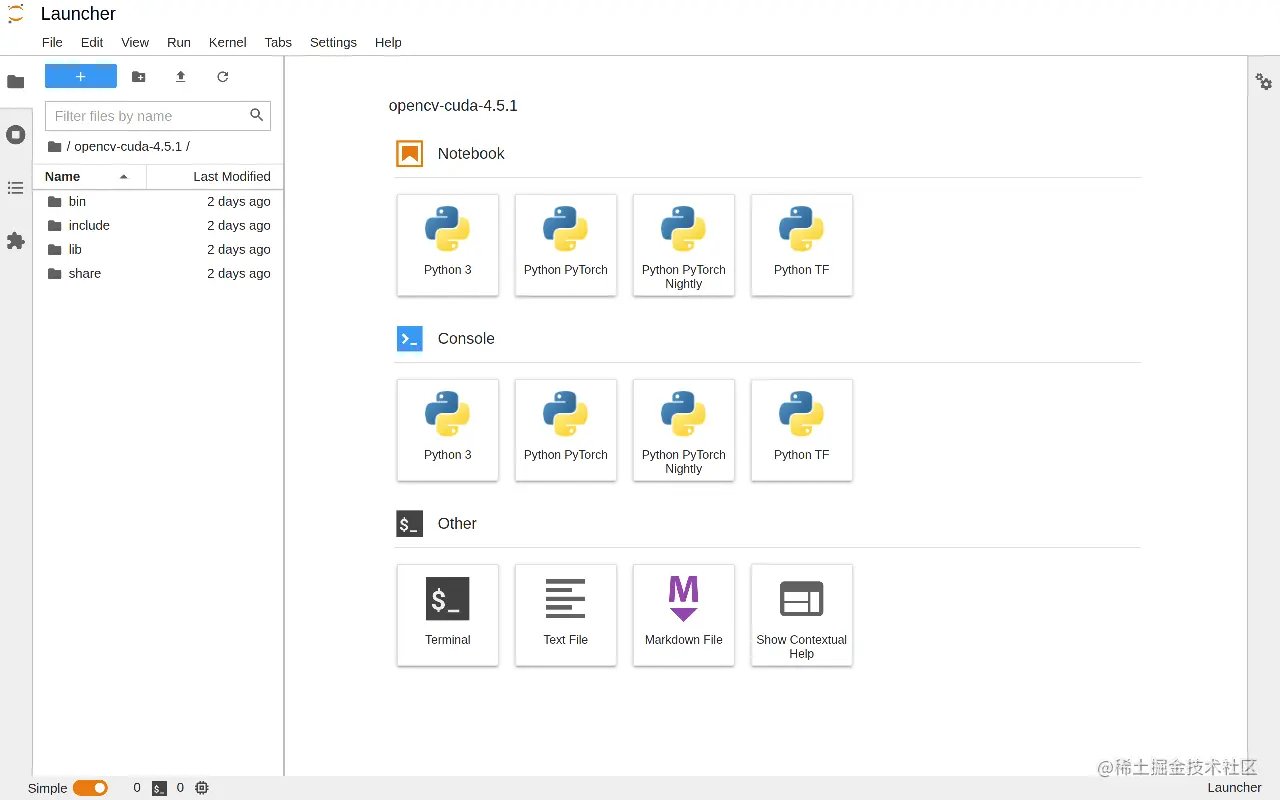Click the root folder icon in breadcrumb
1280x800 pixels.
pyautogui.click(x=55, y=147)
